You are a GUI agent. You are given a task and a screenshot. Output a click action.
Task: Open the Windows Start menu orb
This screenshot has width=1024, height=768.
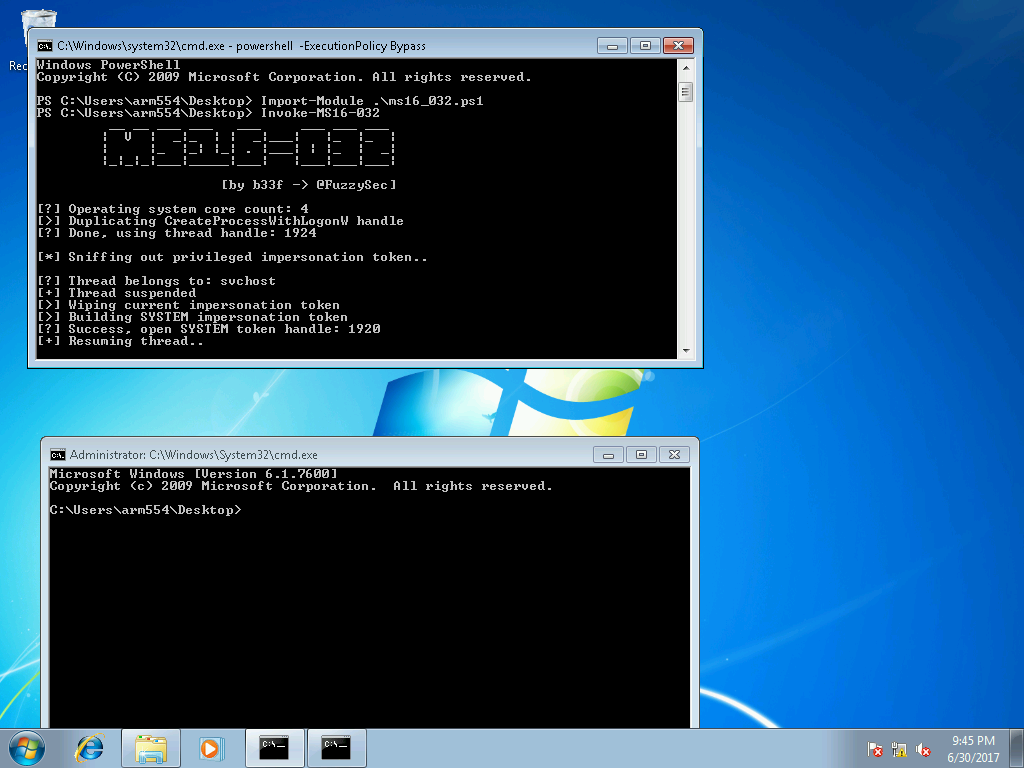pyautogui.click(x=27, y=748)
